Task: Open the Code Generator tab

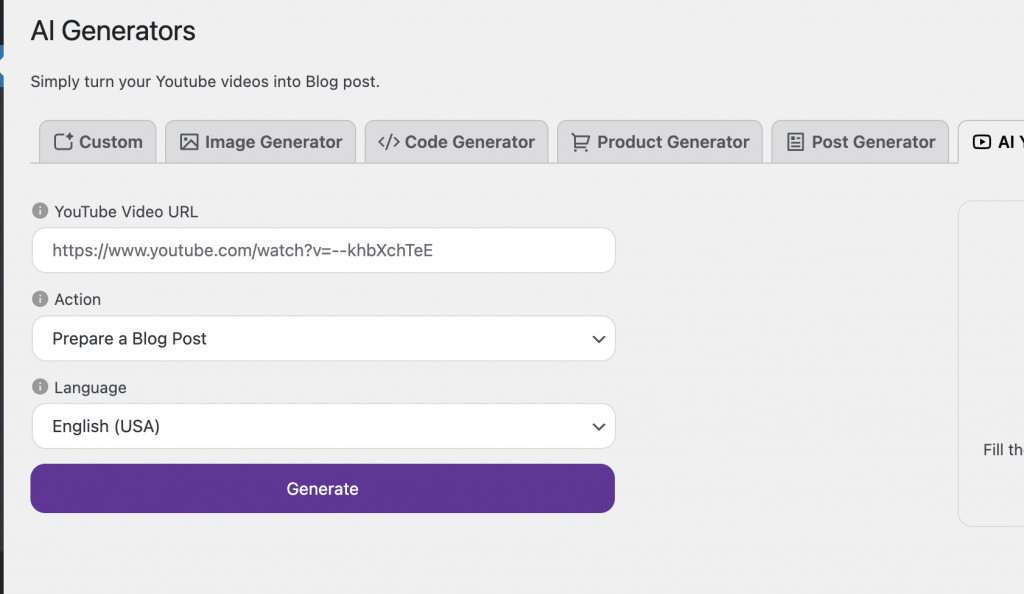Action: coord(456,142)
